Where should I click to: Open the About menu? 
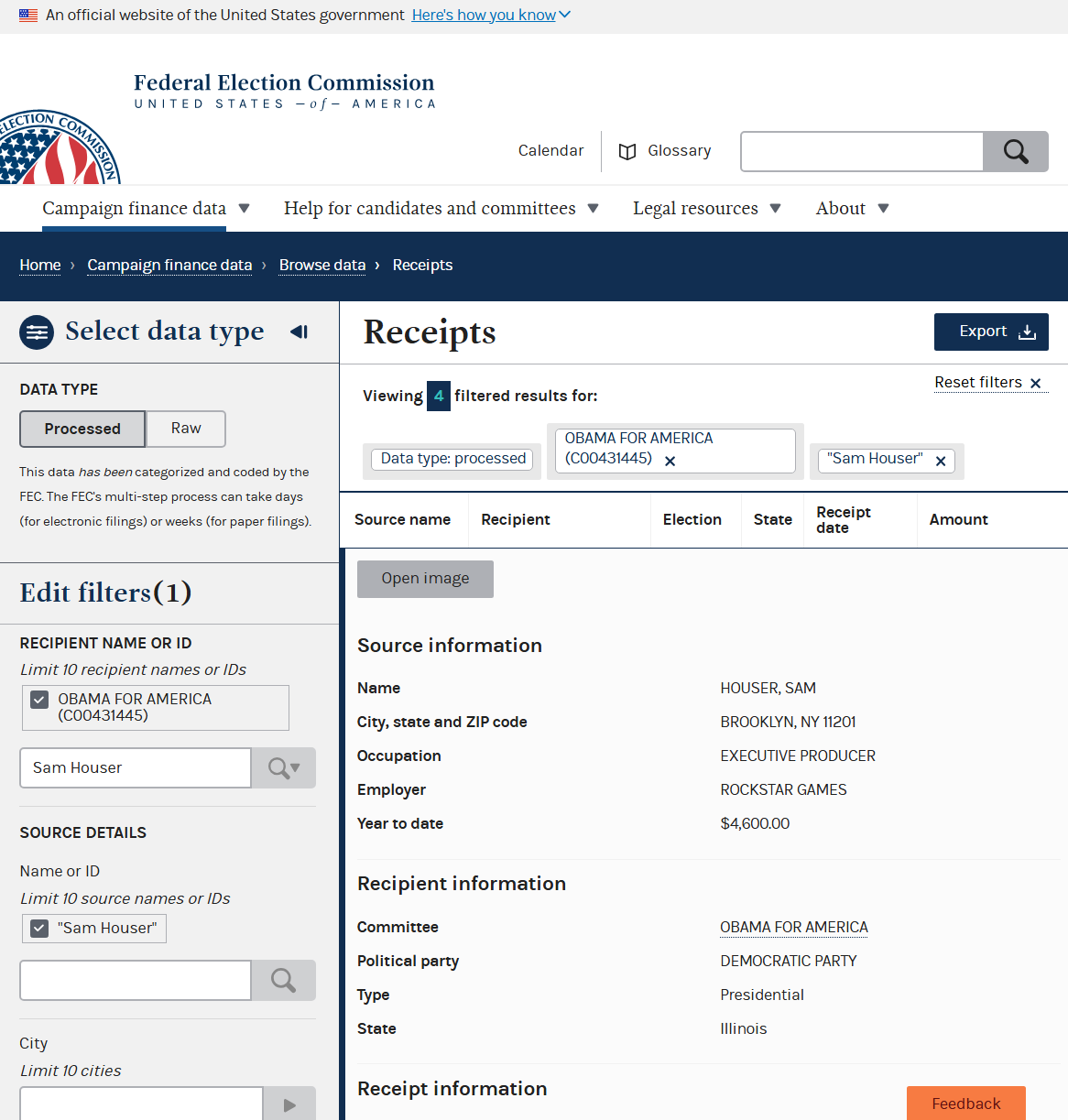[x=841, y=208]
